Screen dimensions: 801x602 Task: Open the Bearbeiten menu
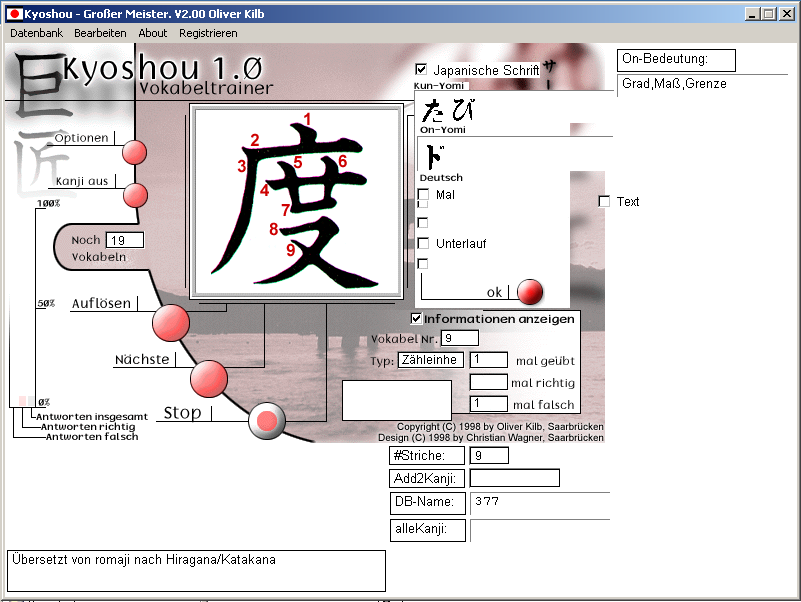tap(100, 33)
